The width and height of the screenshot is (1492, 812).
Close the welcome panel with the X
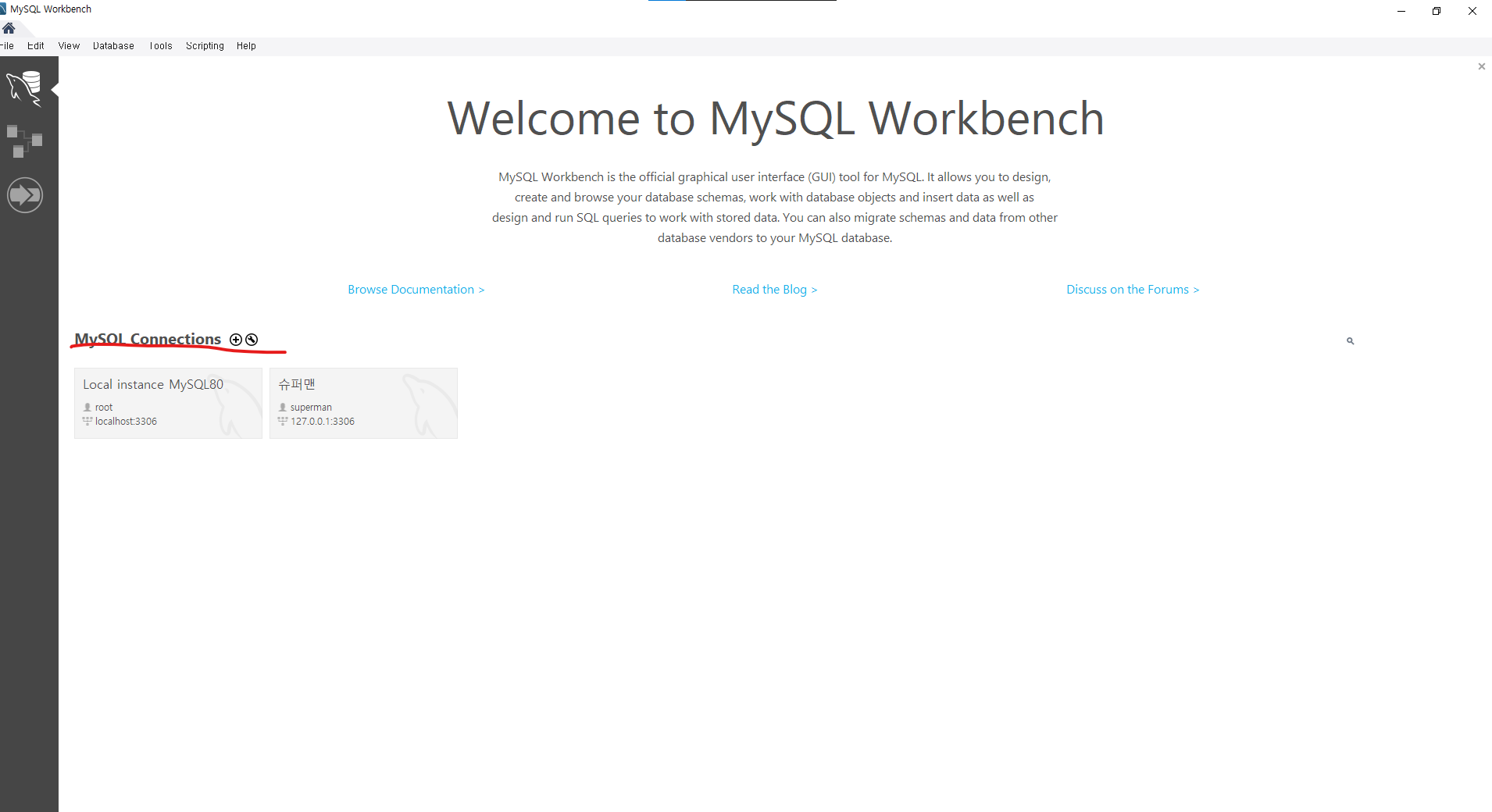[1481, 66]
